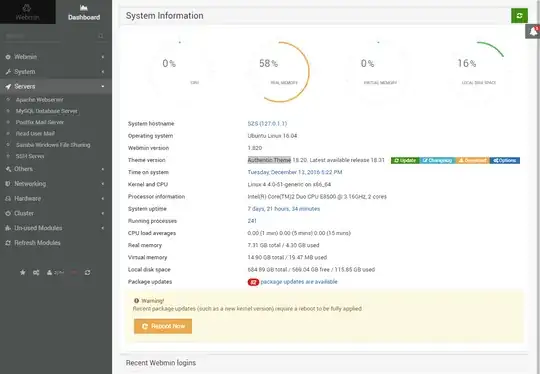Viewport: 540px width, 374px height.
Task: Open the system uptime link
Action: tap(284, 209)
